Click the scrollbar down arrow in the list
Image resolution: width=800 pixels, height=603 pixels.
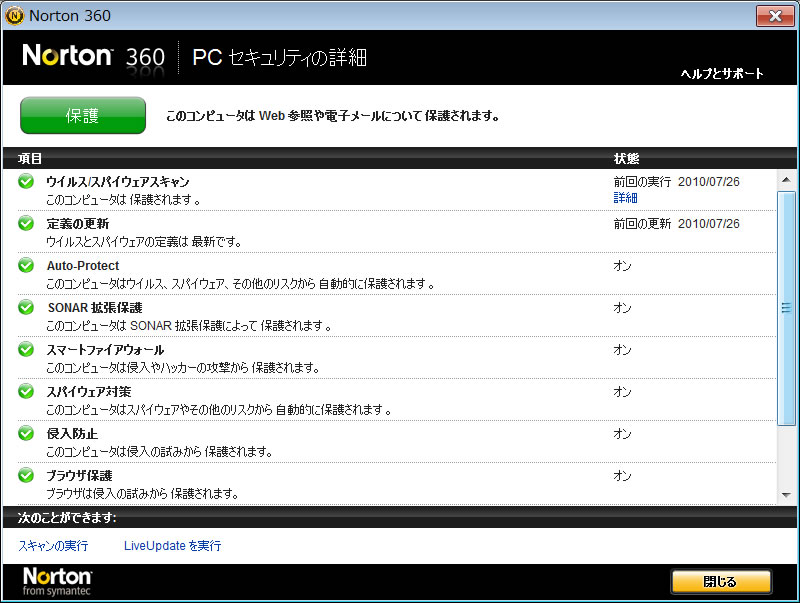(x=786, y=495)
